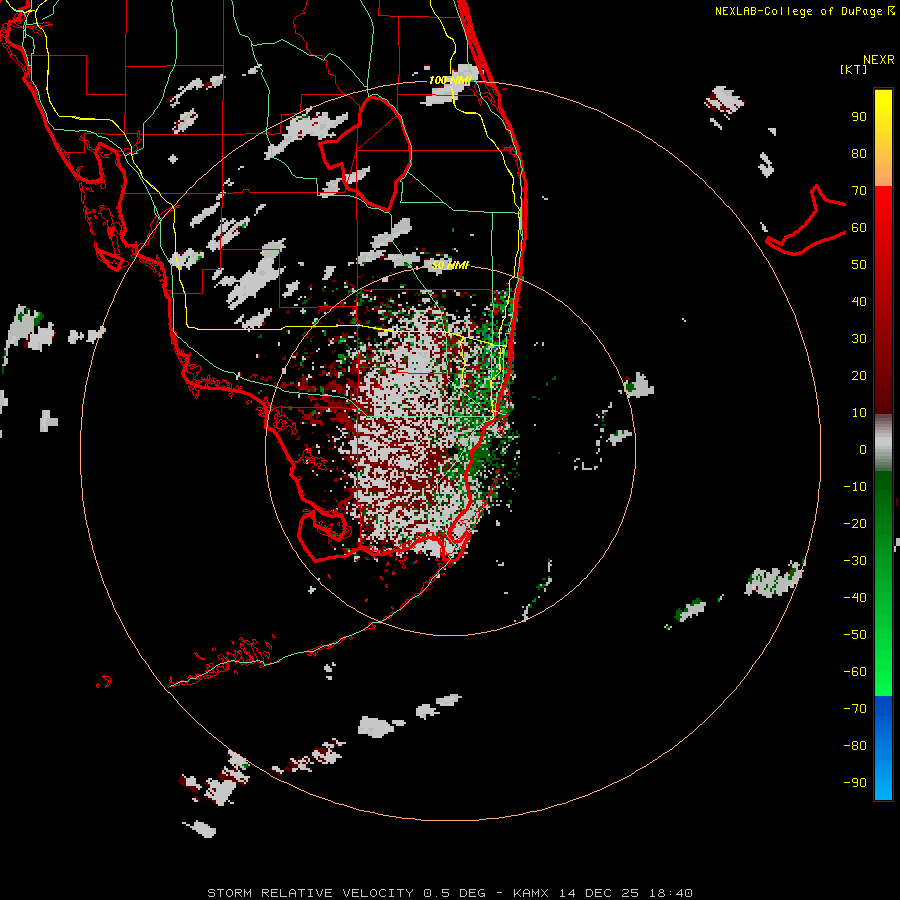The height and width of the screenshot is (900, 900).
Task: Click the blue segment of the color bar
Action: [883, 748]
